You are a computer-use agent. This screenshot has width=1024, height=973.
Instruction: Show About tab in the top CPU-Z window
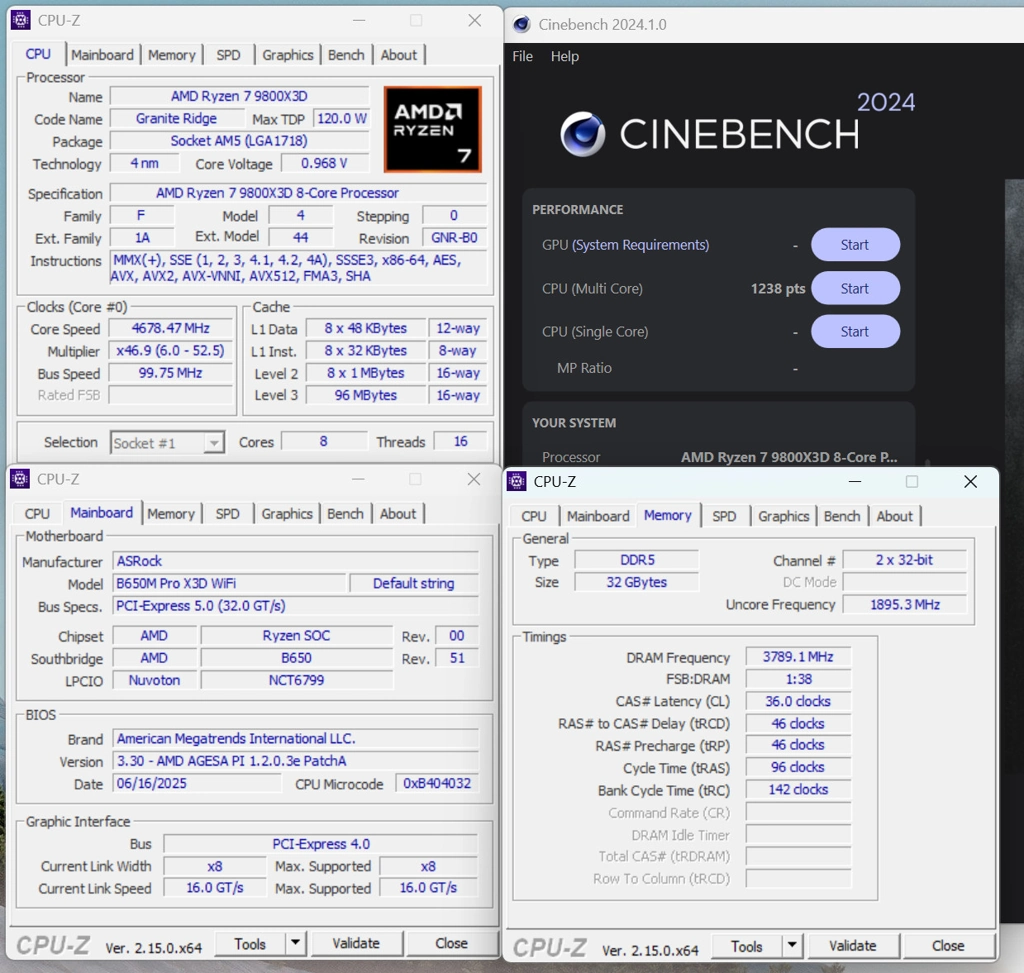[x=398, y=55]
